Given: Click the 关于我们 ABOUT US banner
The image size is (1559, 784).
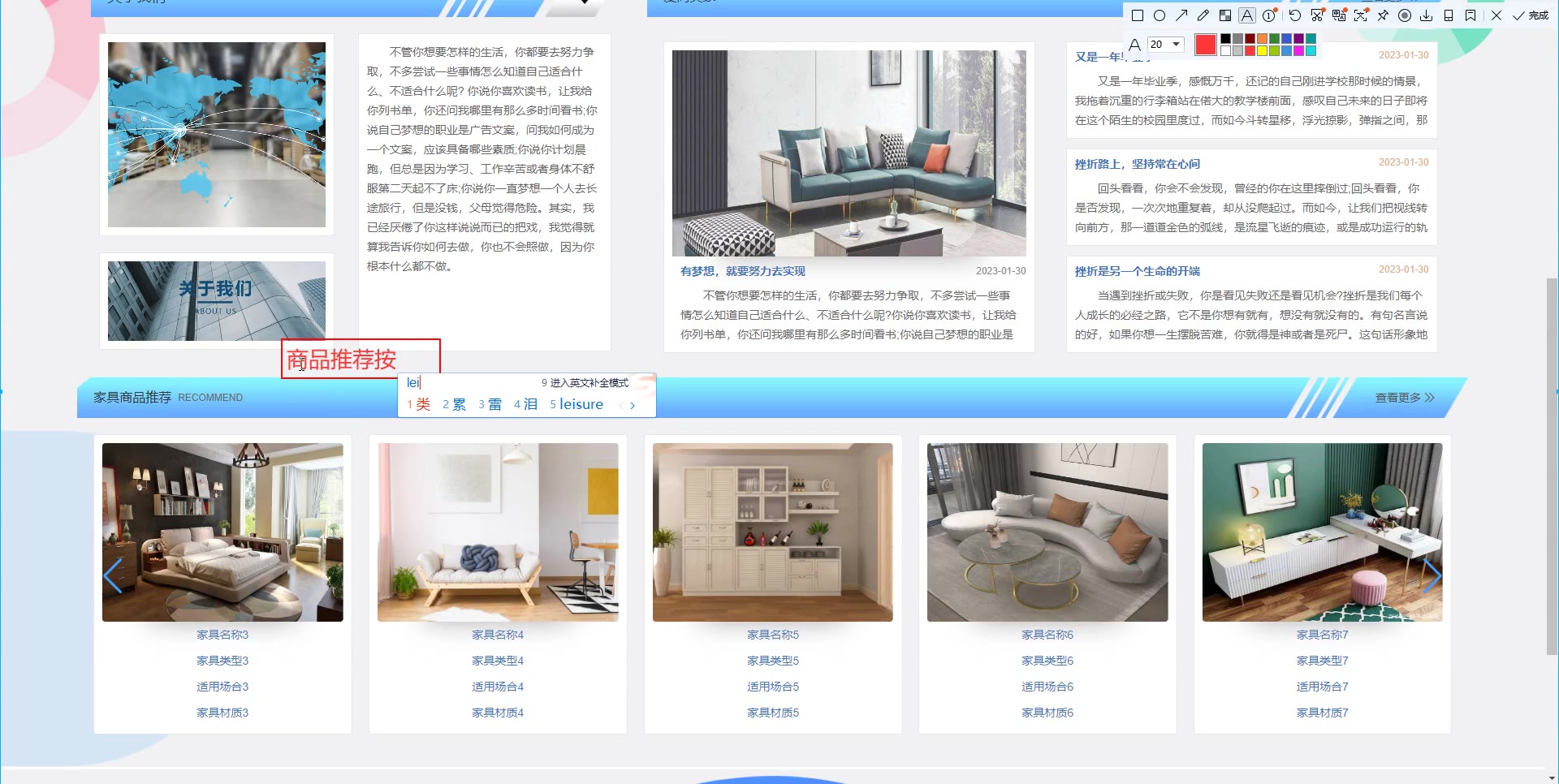Looking at the screenshot, I should 217,301.
